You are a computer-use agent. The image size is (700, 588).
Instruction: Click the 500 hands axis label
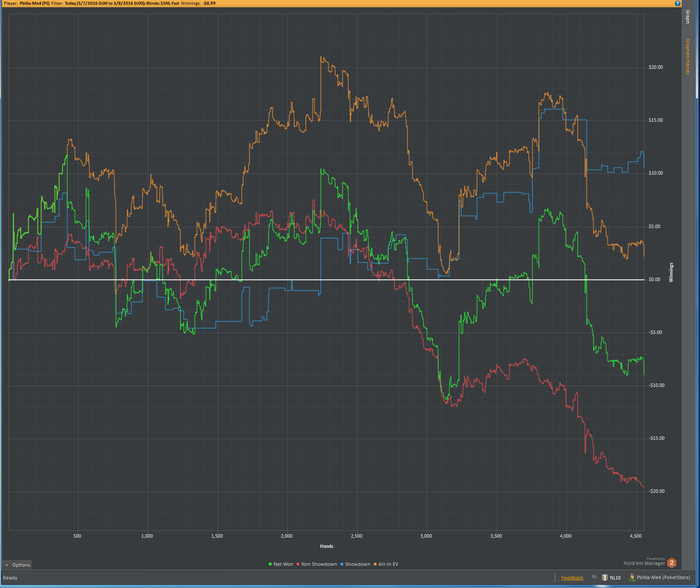pos(77,536)
